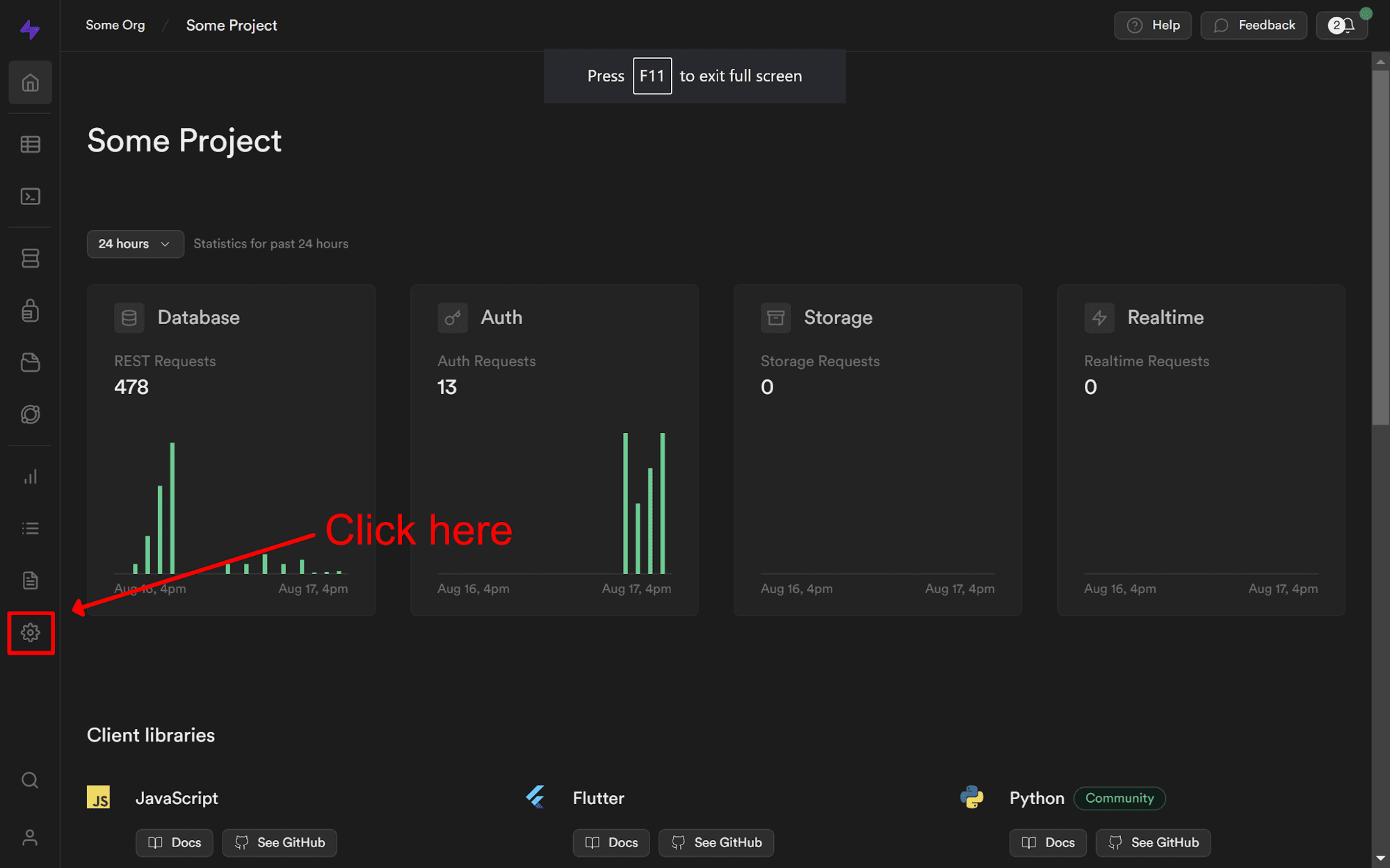Image resolution: width=1390 pixels, height=868 pixels.
Task: Click the Help button
Action: [x=1152, y=25]
